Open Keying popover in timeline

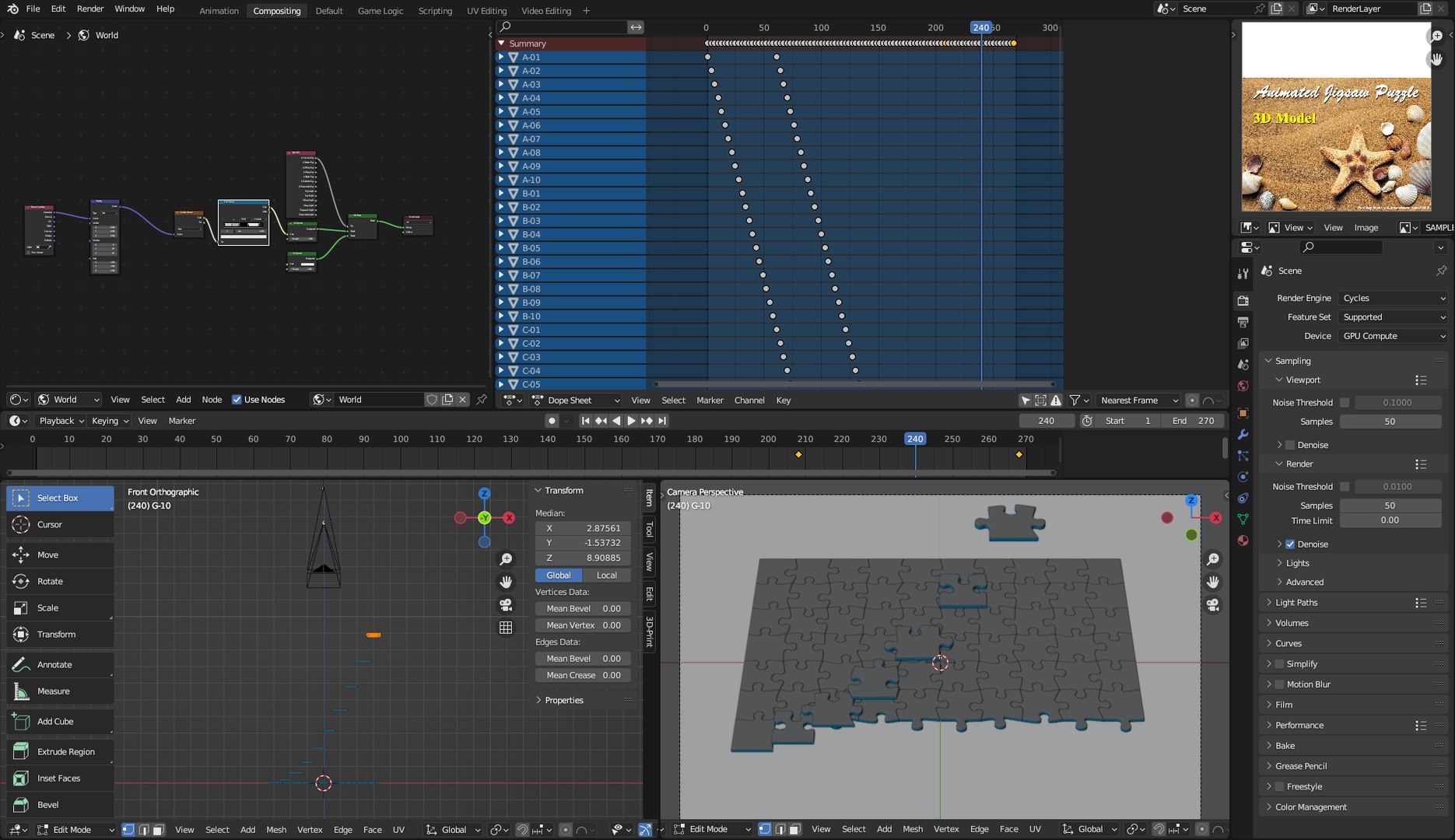pos(110,421)
